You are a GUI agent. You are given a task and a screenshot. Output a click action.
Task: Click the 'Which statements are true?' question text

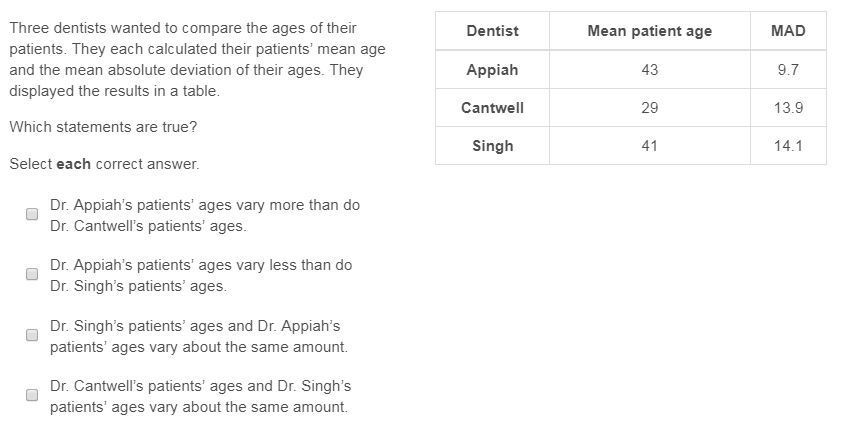pyautogui.click(x=103, y=127)
